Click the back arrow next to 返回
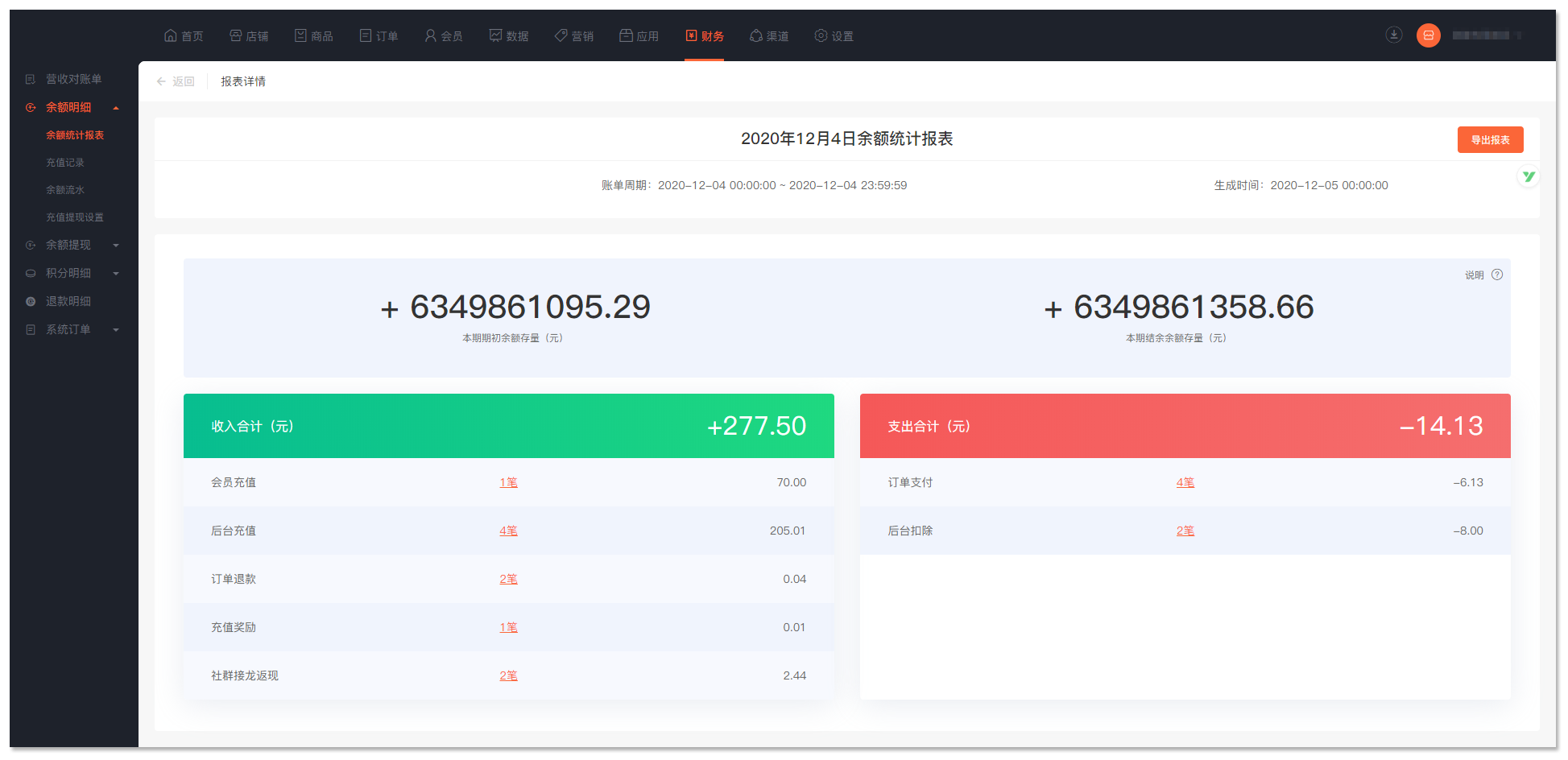1568x760 pixels. (x=161, y=81)
